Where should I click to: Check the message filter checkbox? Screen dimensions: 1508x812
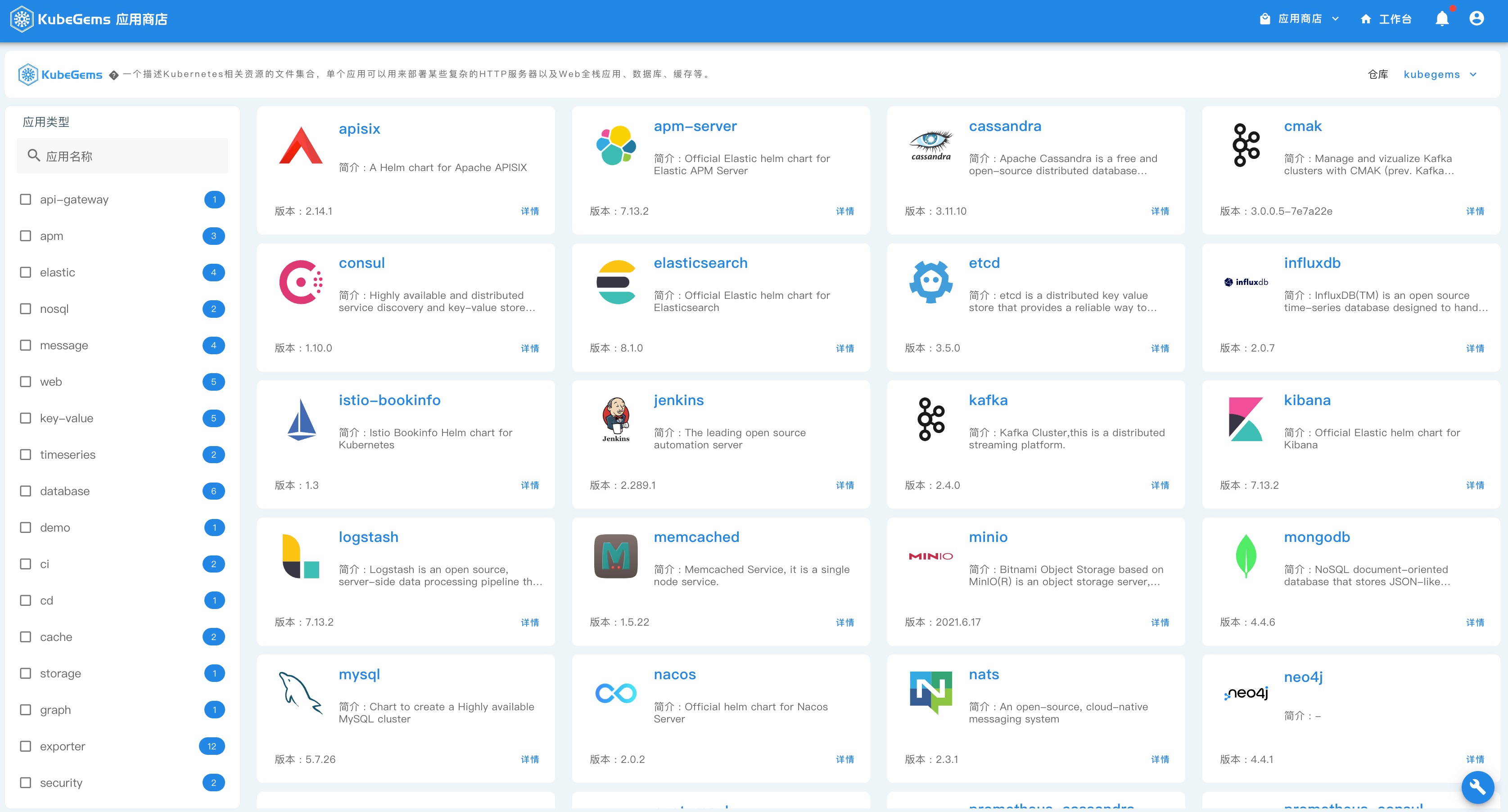click(x=26, y=345)
